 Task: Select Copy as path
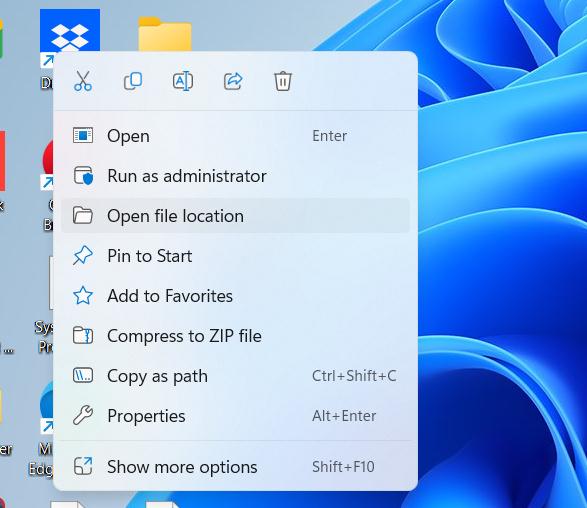pos(235,376)
